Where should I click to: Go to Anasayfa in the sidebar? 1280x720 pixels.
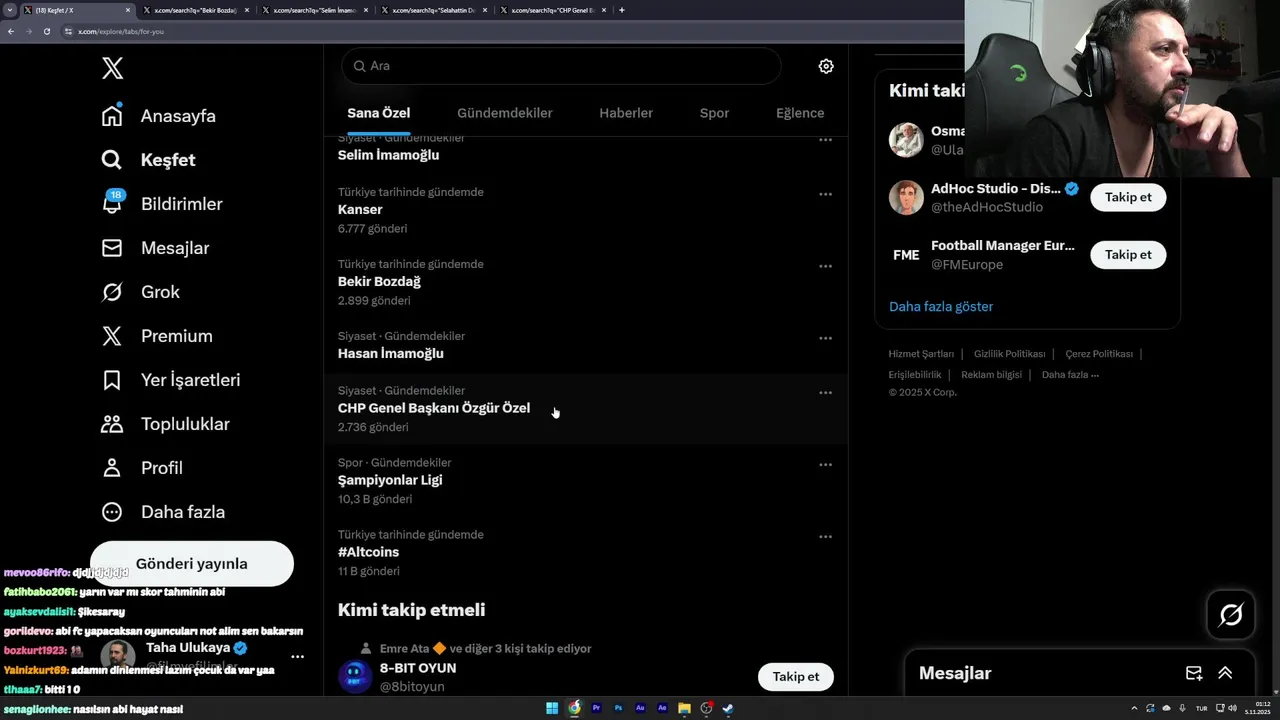point(159,116)
